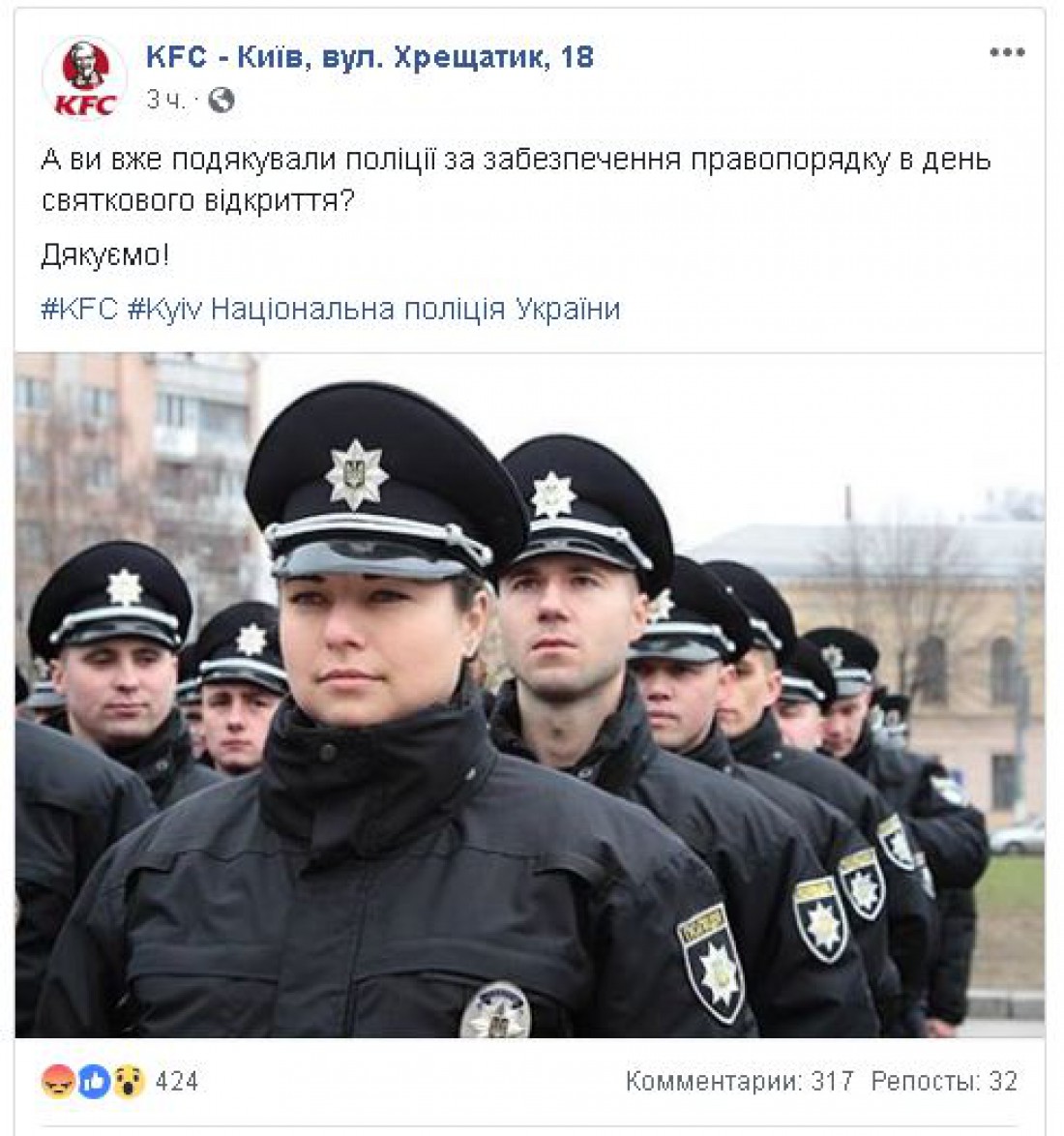Viewport: 1064px width, 1136px height.
Task: Click the Дякуємо! text line
Action: 105,254
